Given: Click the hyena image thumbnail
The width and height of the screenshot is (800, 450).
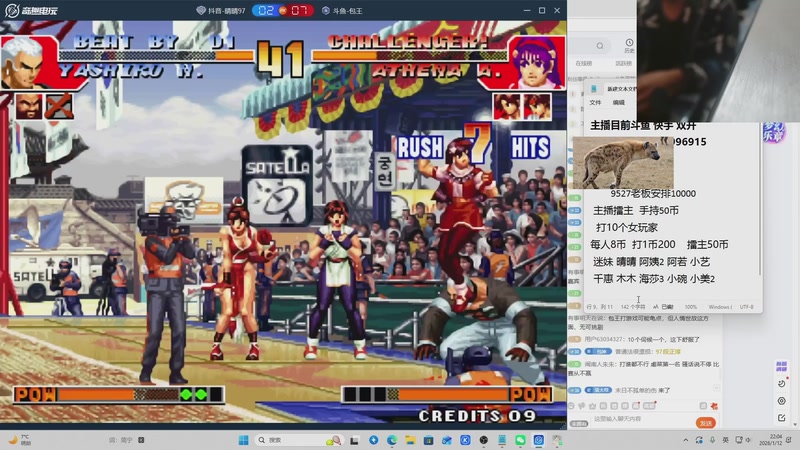Looking at the screenshot, I should point(623,163).
